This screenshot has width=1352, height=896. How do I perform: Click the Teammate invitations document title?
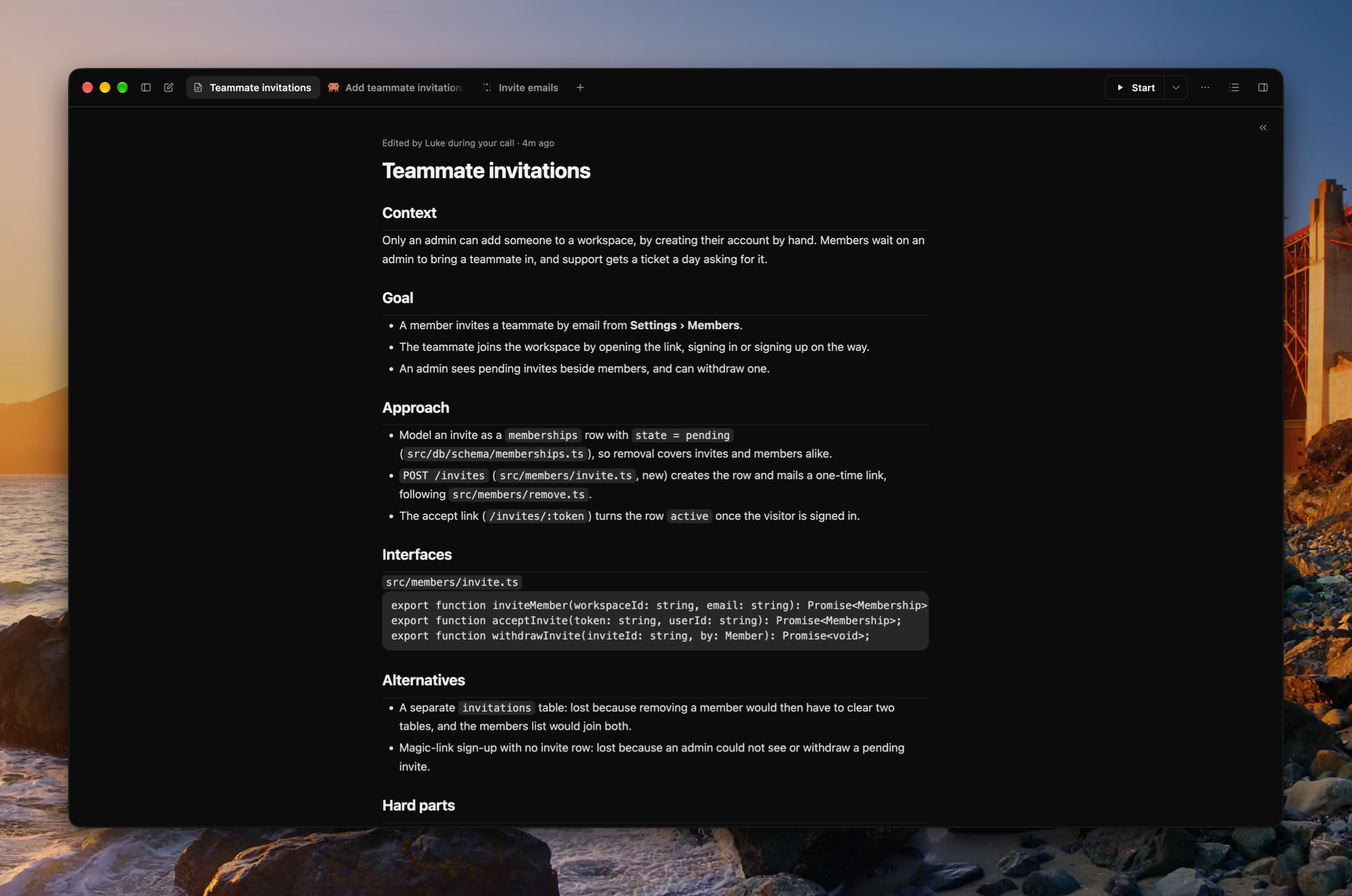486,170
